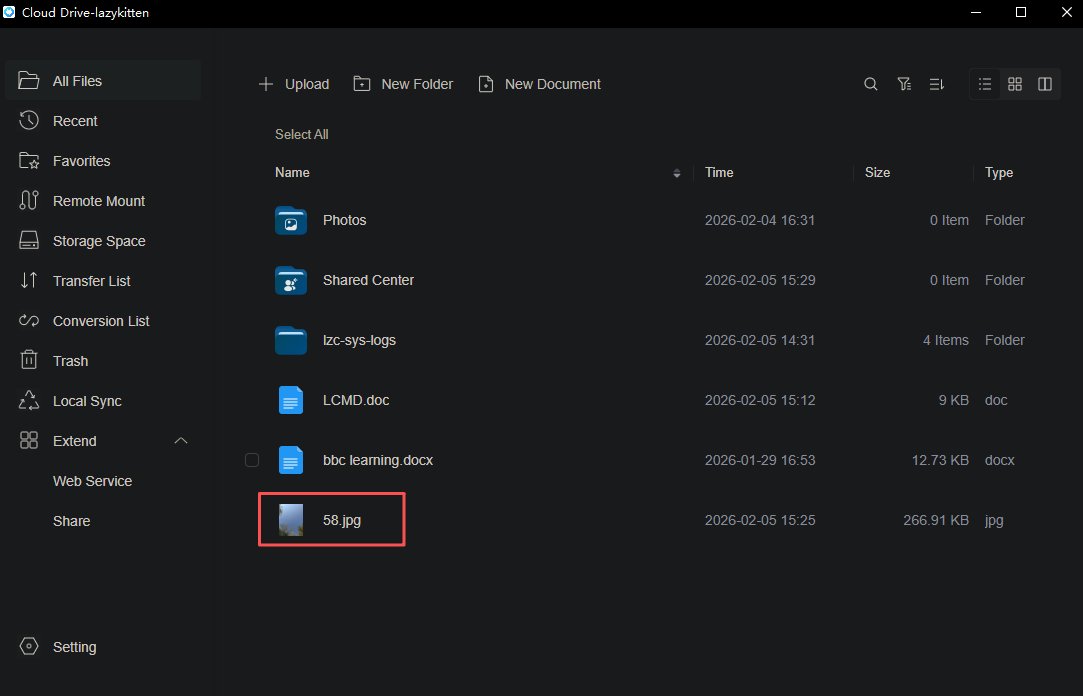
Task: Click the filter funnel icon
Action: coord(903,84)
